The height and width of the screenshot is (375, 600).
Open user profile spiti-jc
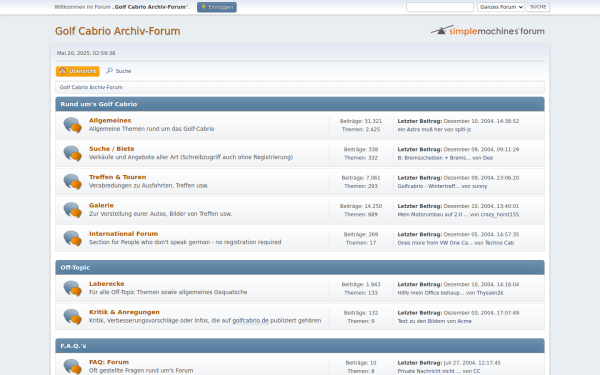tap(463, 130)
